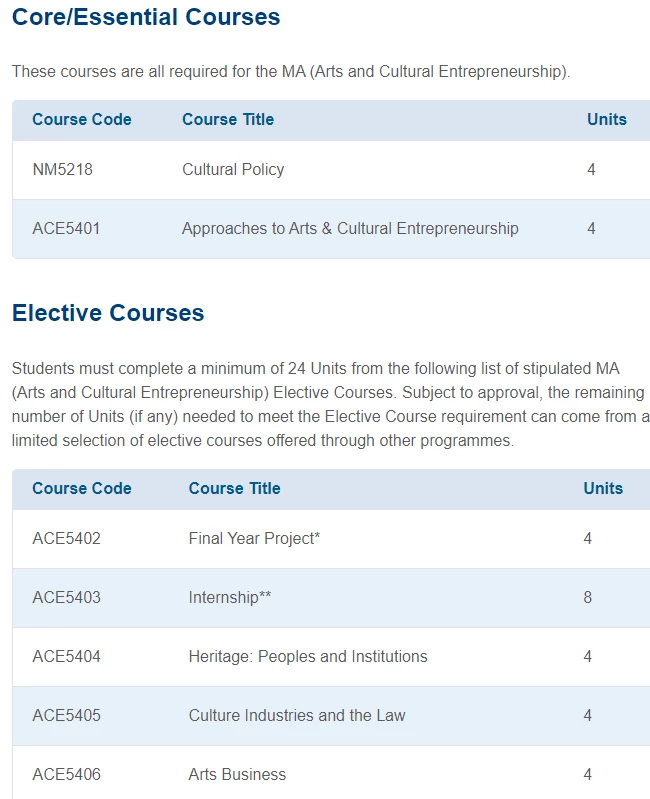Image resolution: width=650 pixels, height=799 pixels.
Task: Click Heritage: Peoples and Institutions title
Action: [x=308, y=656]
